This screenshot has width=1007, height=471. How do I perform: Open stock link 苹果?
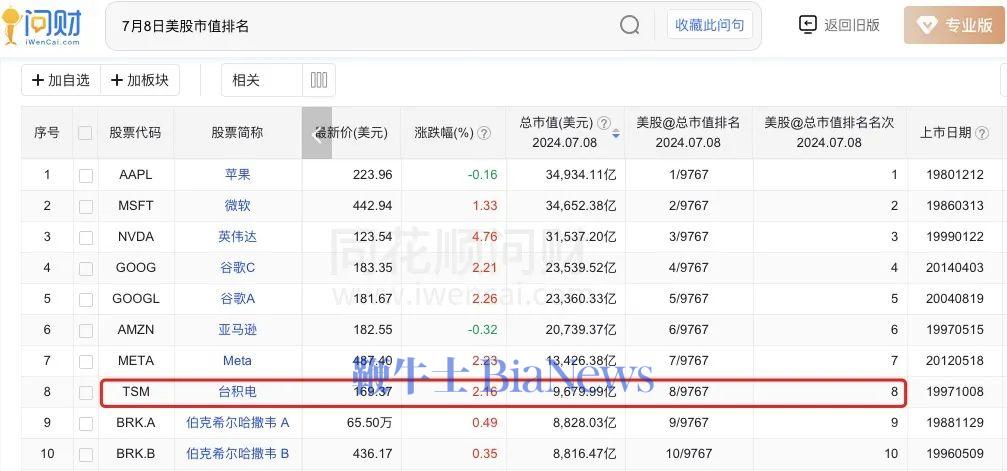(x=238, y=174)
